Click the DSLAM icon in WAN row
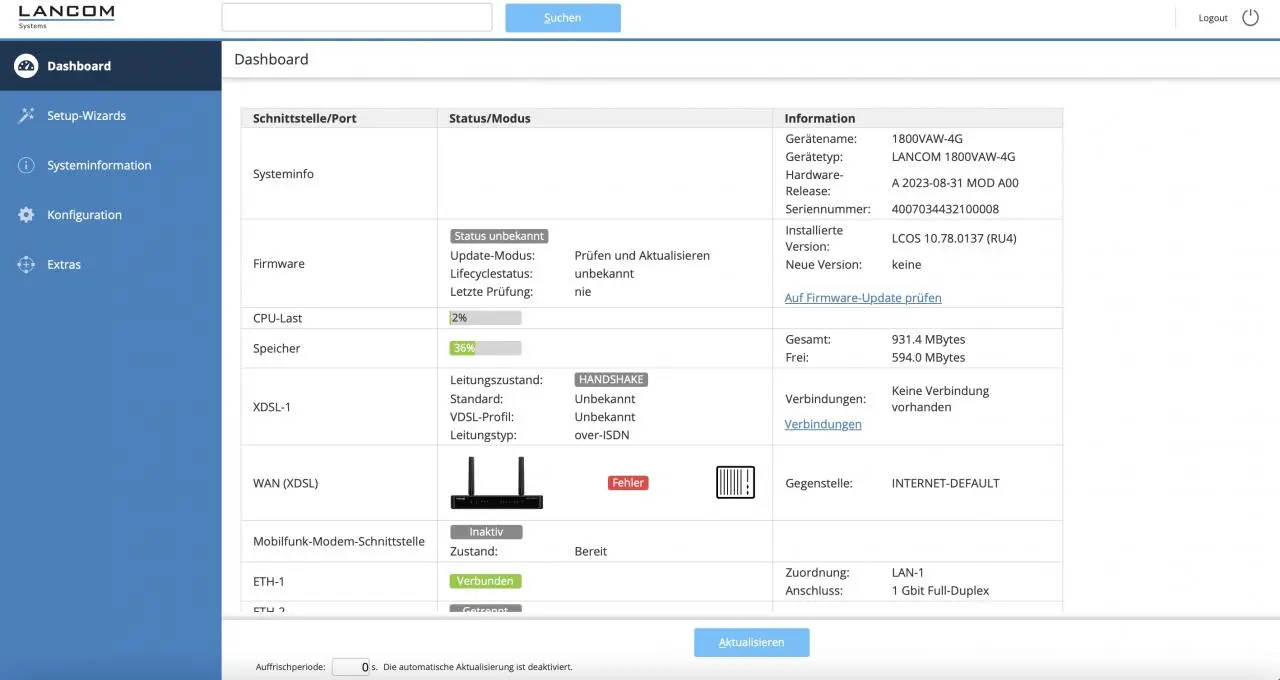Image resolution: width=1280 pixels, height=680 pixels. 735,483
